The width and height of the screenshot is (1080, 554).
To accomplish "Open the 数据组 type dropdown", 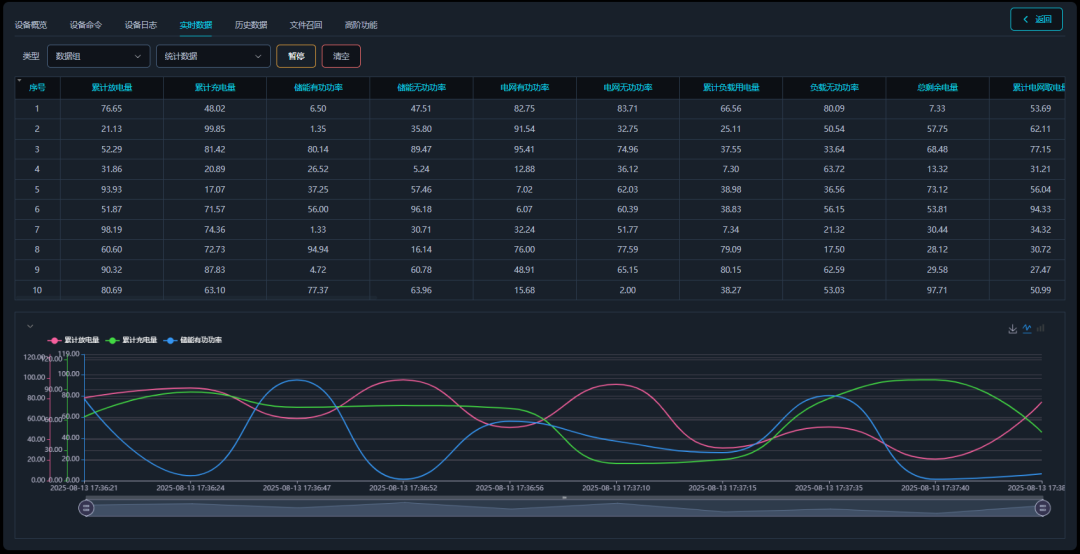I will (x=98, y=56).
